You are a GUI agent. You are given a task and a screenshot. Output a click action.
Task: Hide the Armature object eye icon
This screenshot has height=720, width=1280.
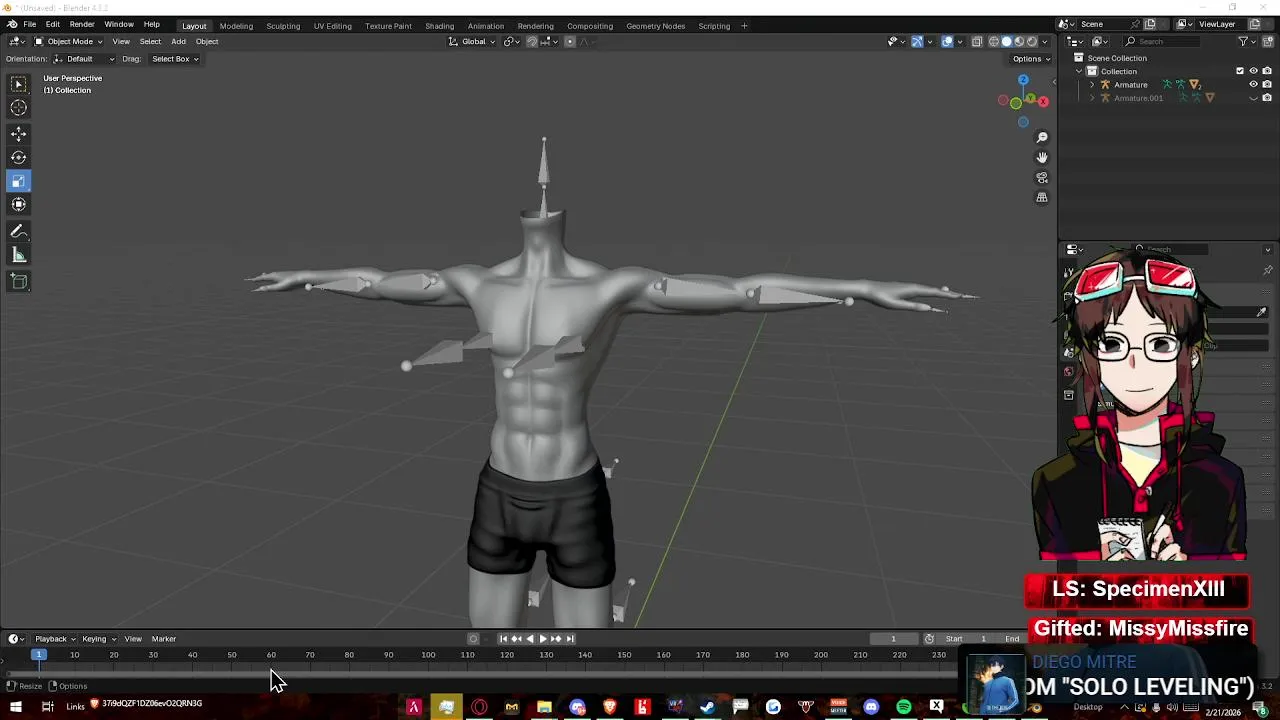point(1253,85)
